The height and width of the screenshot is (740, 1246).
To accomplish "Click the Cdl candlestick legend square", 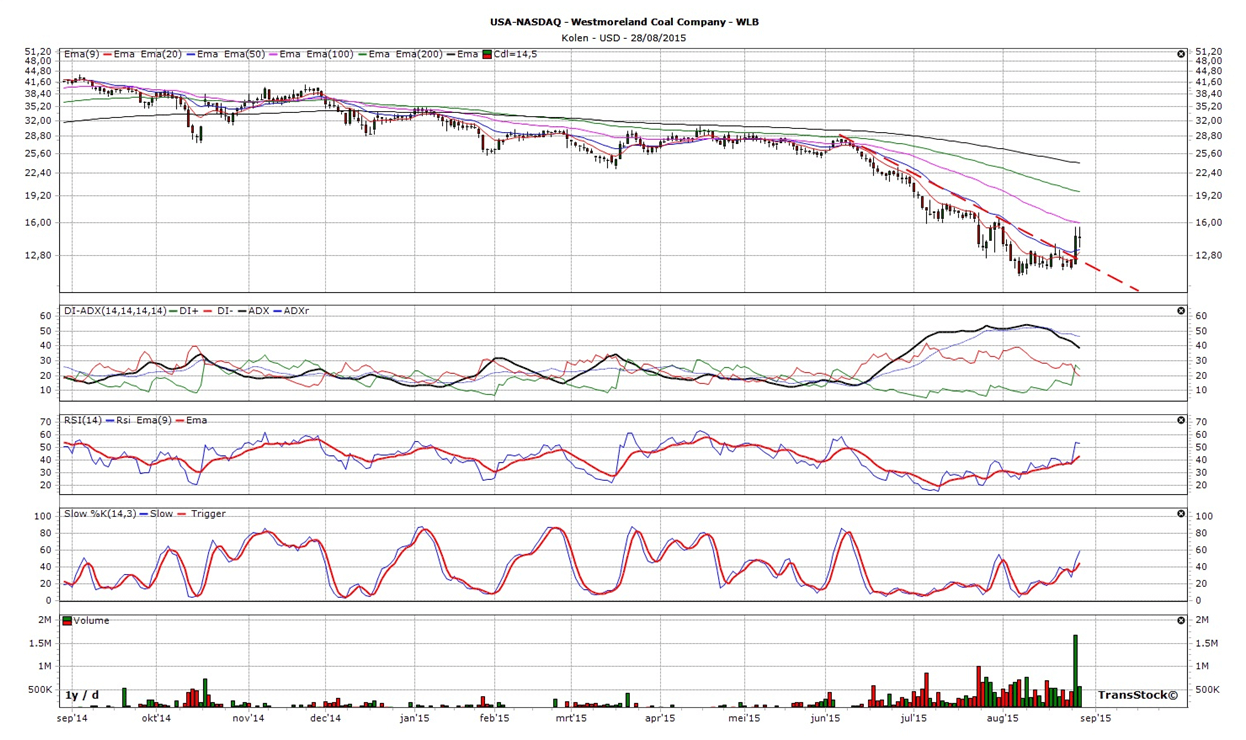I will 488,54.
